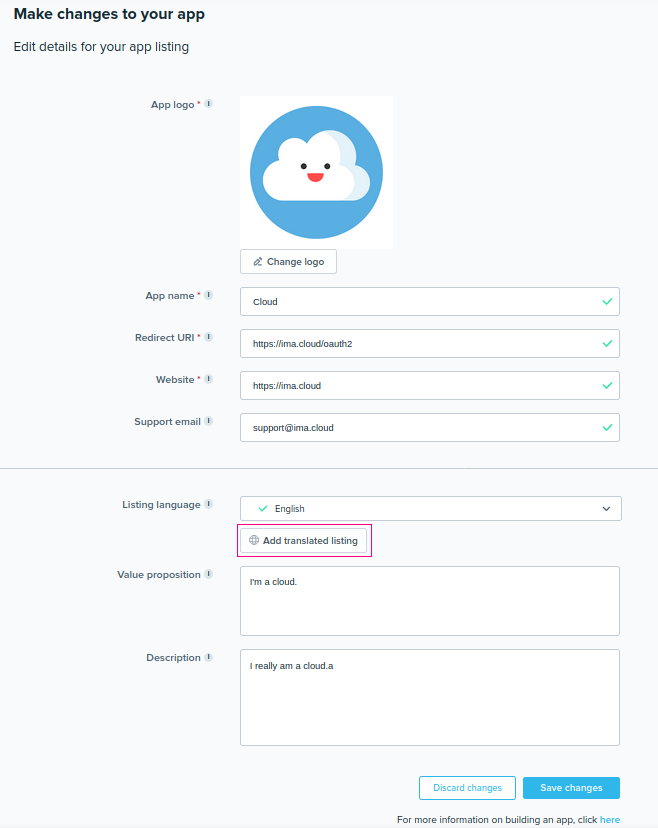Click info icon next to Website label

click(209, 379)
